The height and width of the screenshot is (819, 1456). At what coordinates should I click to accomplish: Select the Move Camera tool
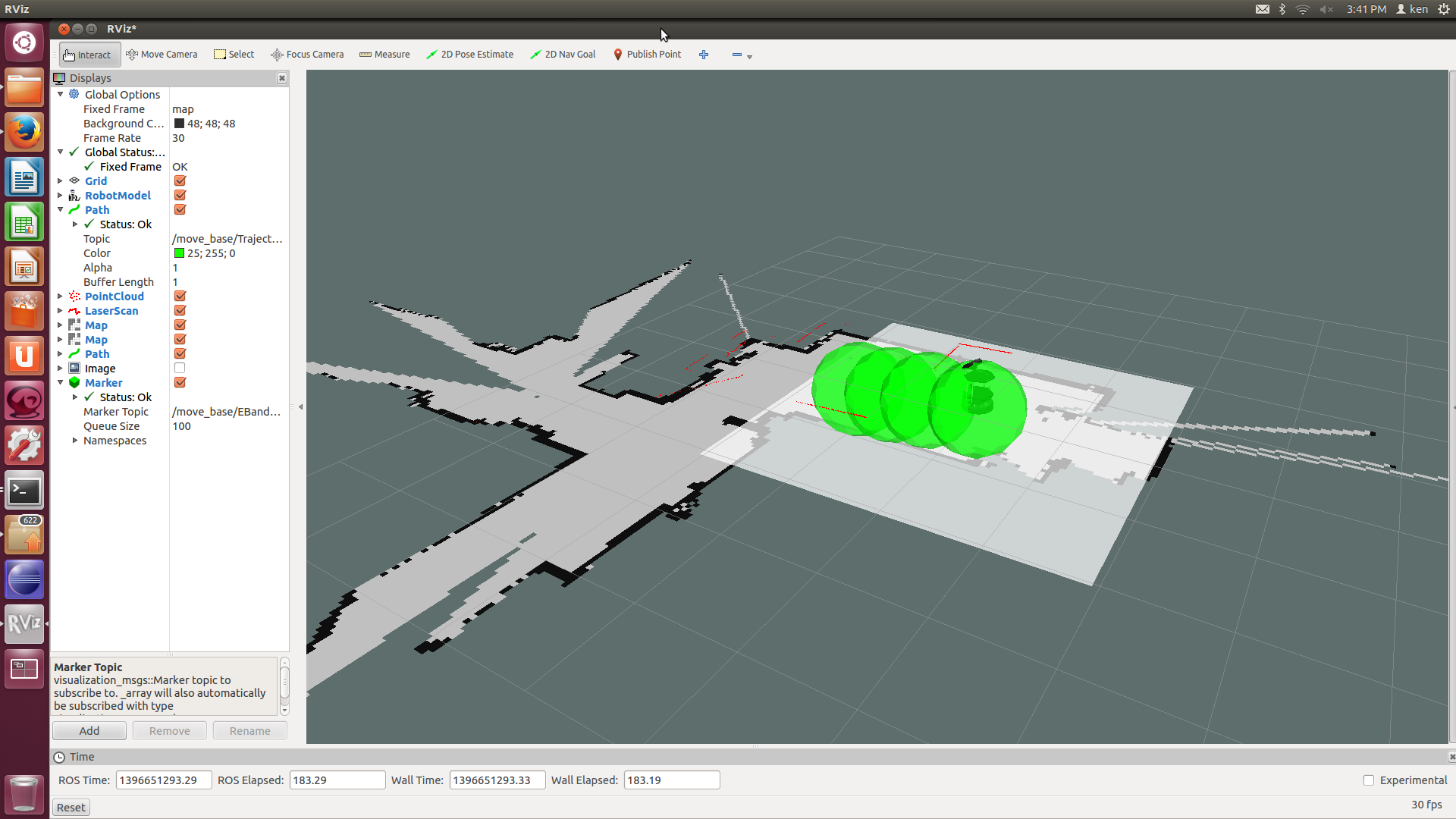tap(162, 55)
